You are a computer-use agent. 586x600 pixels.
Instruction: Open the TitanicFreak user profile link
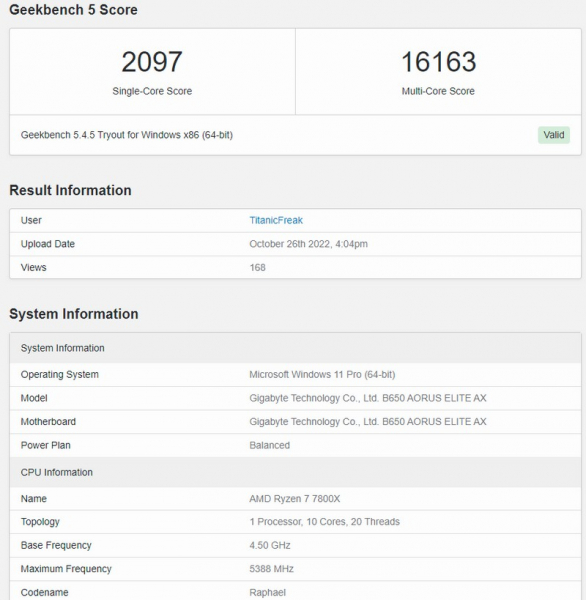(x=276, y=220)
